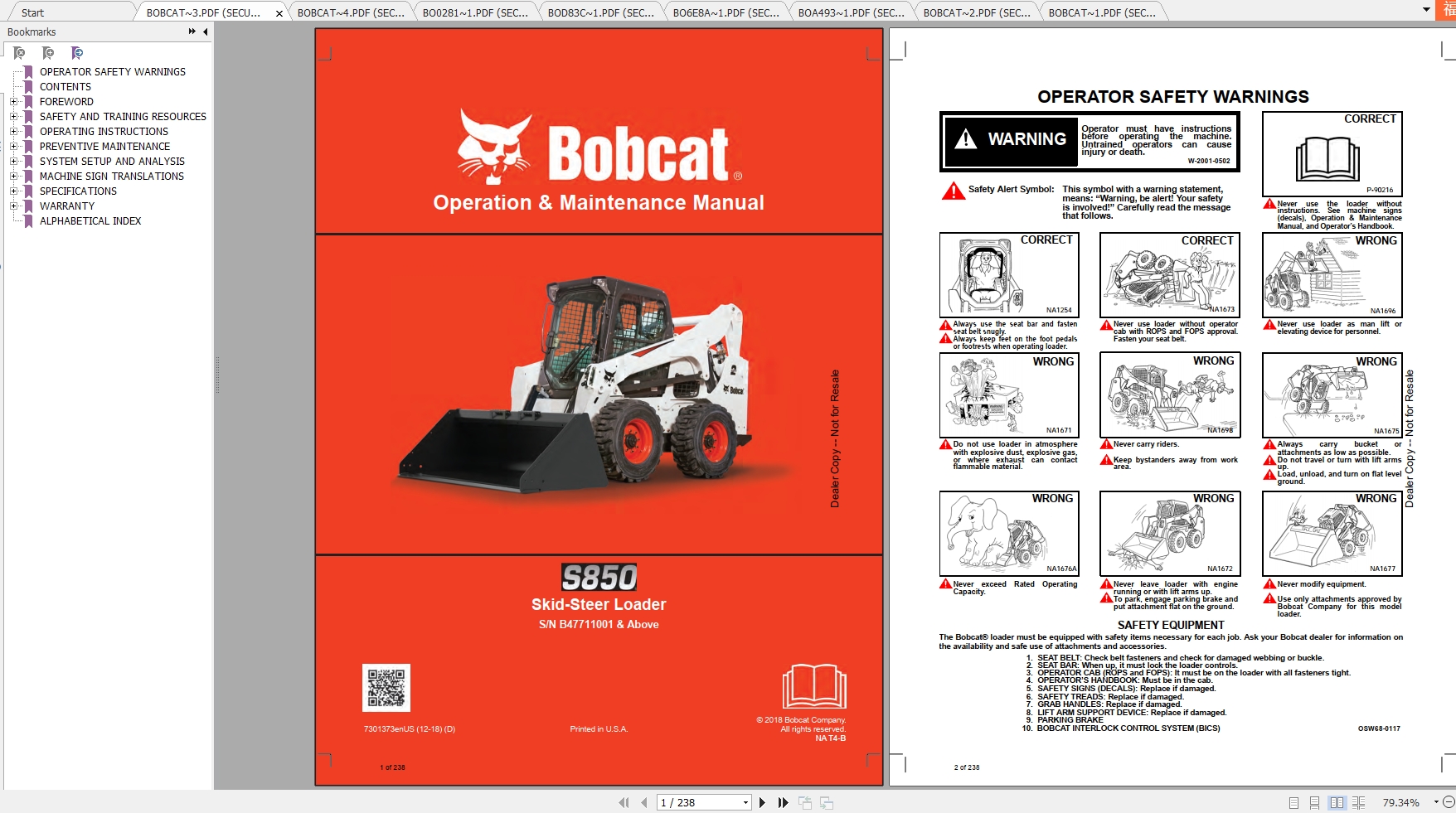This screenshot has height=813, width=1456.
Task: Jump to the last page icon
Action: [782, 801]
